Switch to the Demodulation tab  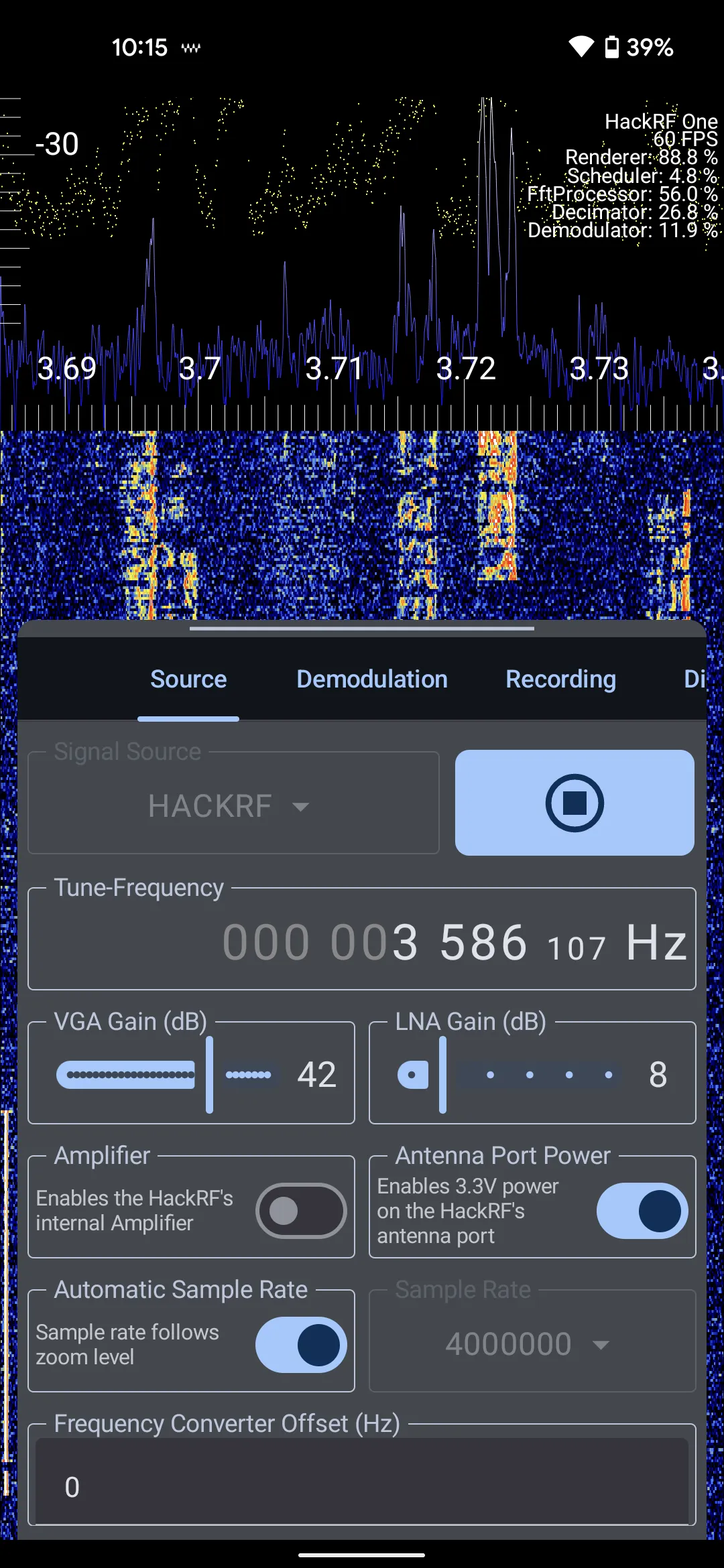[372, 679]
